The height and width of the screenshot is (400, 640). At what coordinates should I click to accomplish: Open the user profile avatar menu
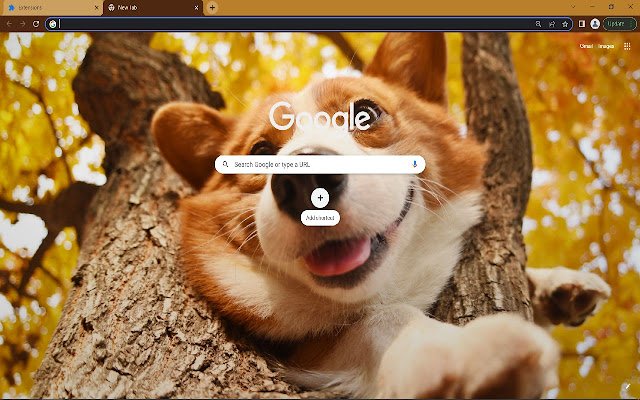tap(595, 23)
